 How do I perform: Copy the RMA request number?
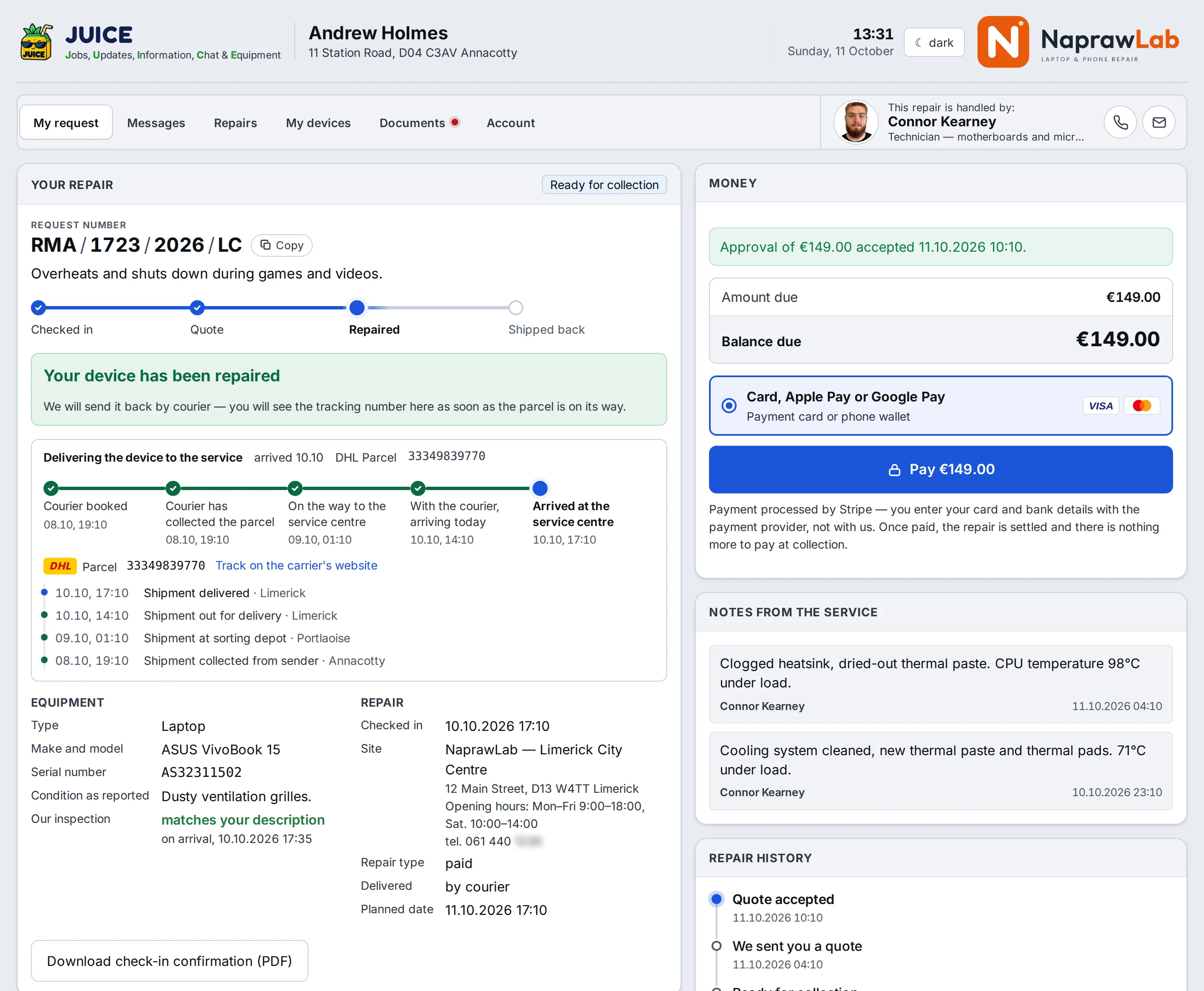pos(282,245)
